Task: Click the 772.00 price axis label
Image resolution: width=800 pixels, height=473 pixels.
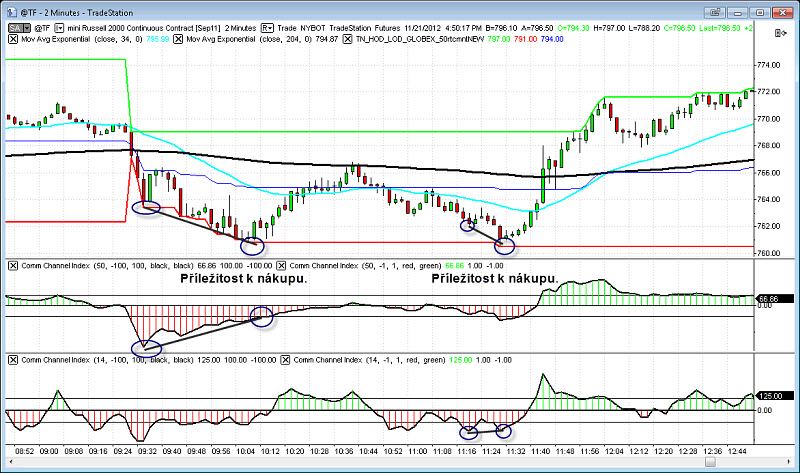Action: (x=769, y=92)
